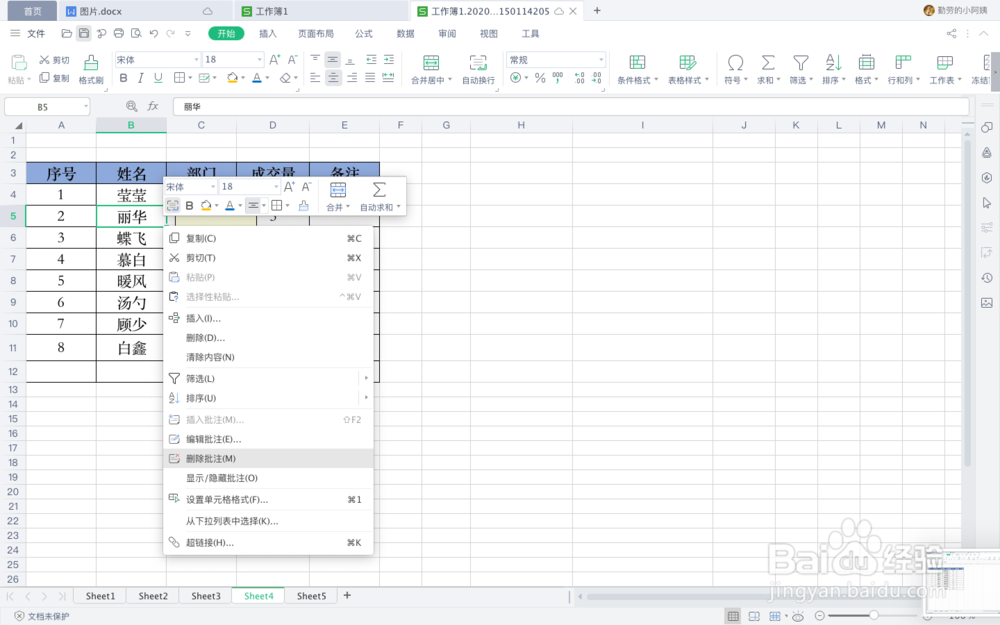The image size is (1000, 625).
Task: Click the Rows and Columns (行和列) icon
Action: click(903, 62)
